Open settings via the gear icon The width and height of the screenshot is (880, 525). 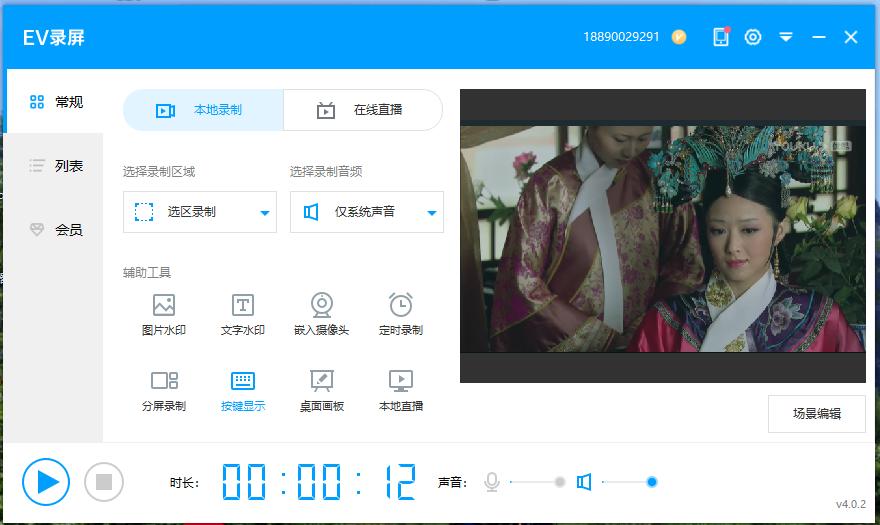(x=753, y=37)
